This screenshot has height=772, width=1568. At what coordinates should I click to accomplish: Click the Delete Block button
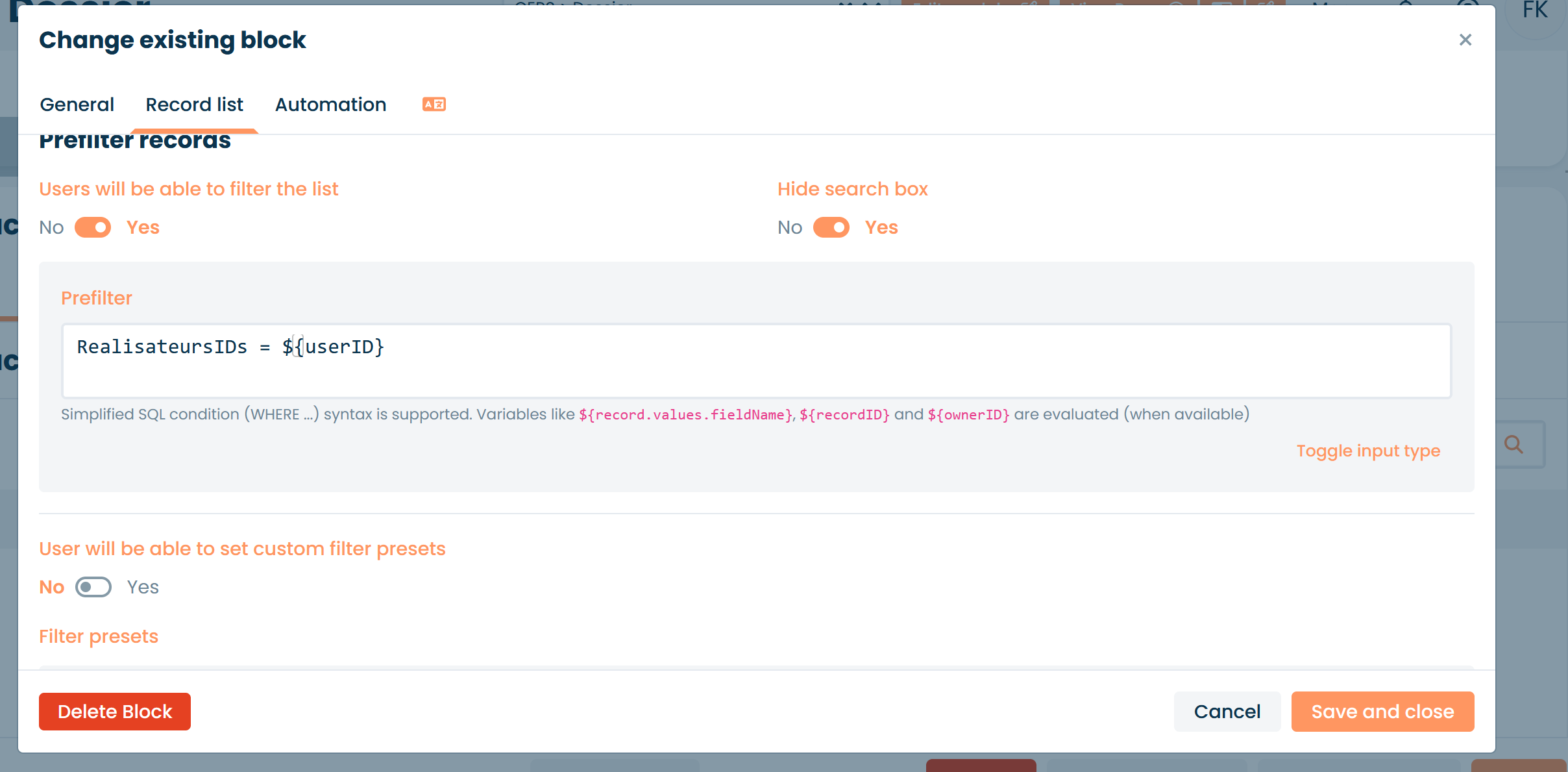(x=115, y=712)
